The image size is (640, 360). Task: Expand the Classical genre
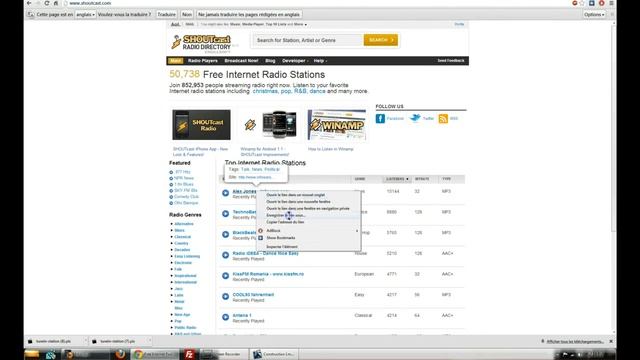click(x=182, y=237)
